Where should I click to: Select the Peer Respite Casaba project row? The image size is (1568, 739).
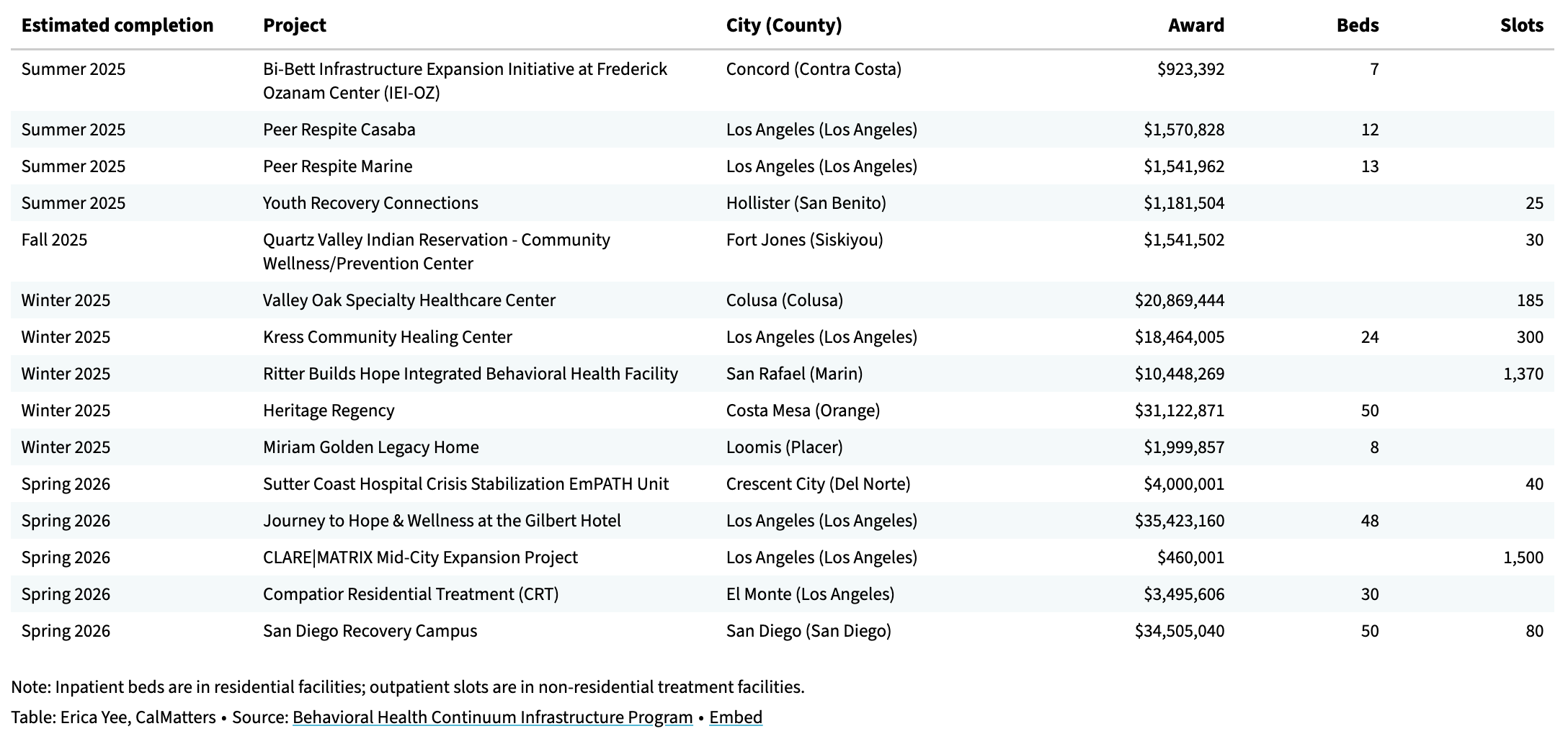coord(339,130)
